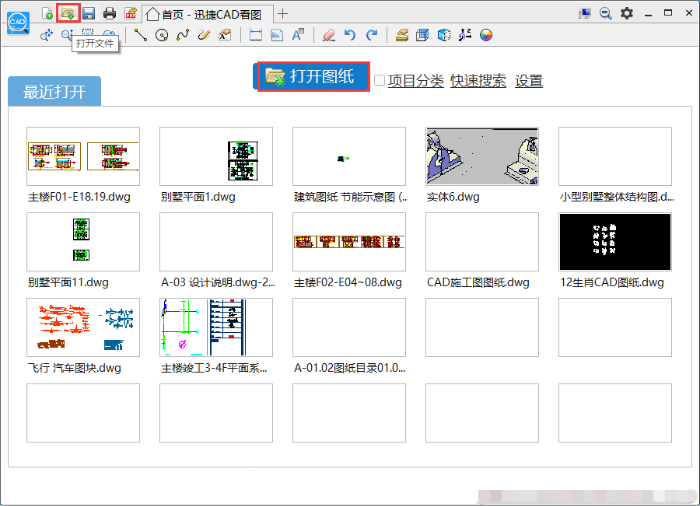Click file name A-03 设计说明.dwg-2...
The width and height of the screenshot is (700, 506).
tap(218, 282)
